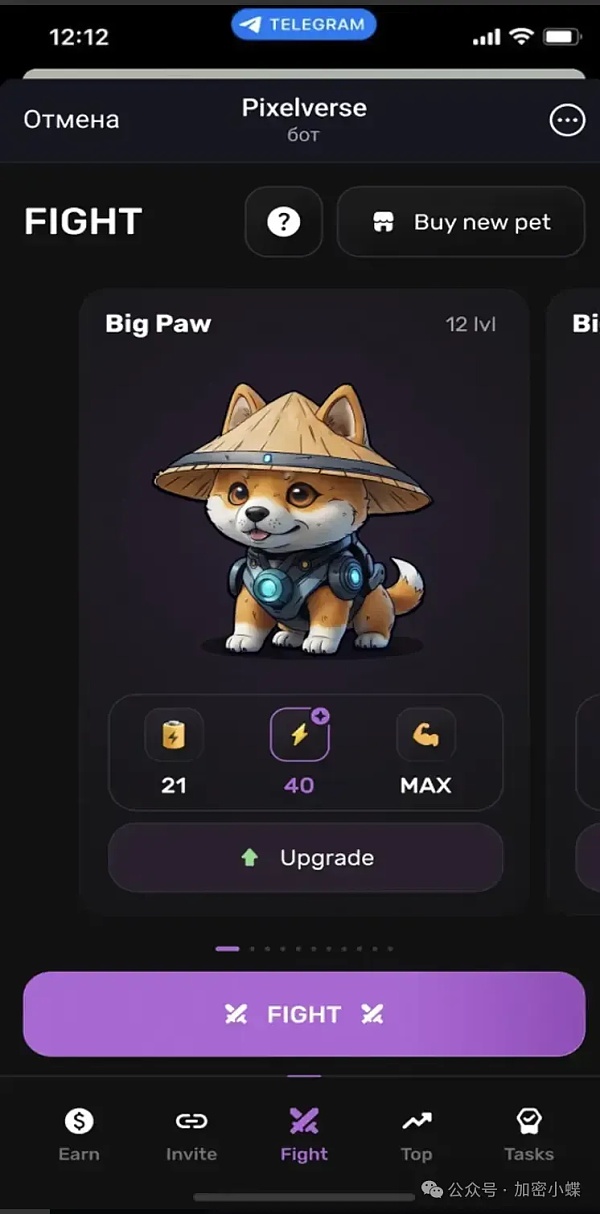The image size is (600, 1214).
Task: Tap Отмена to cancel
Action: [71, 120]
